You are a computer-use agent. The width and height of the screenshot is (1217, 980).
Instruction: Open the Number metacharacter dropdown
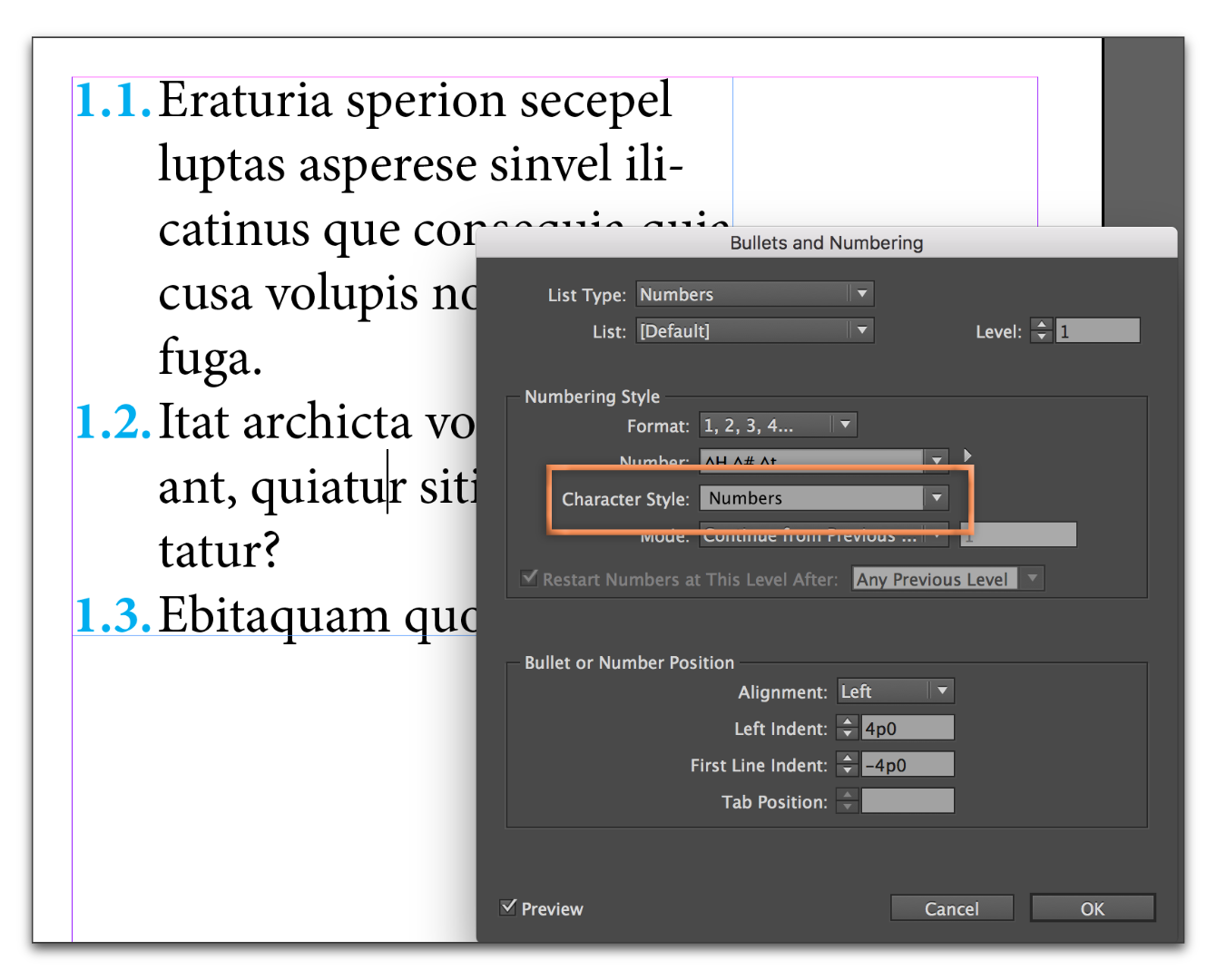[x=936, y=461]
